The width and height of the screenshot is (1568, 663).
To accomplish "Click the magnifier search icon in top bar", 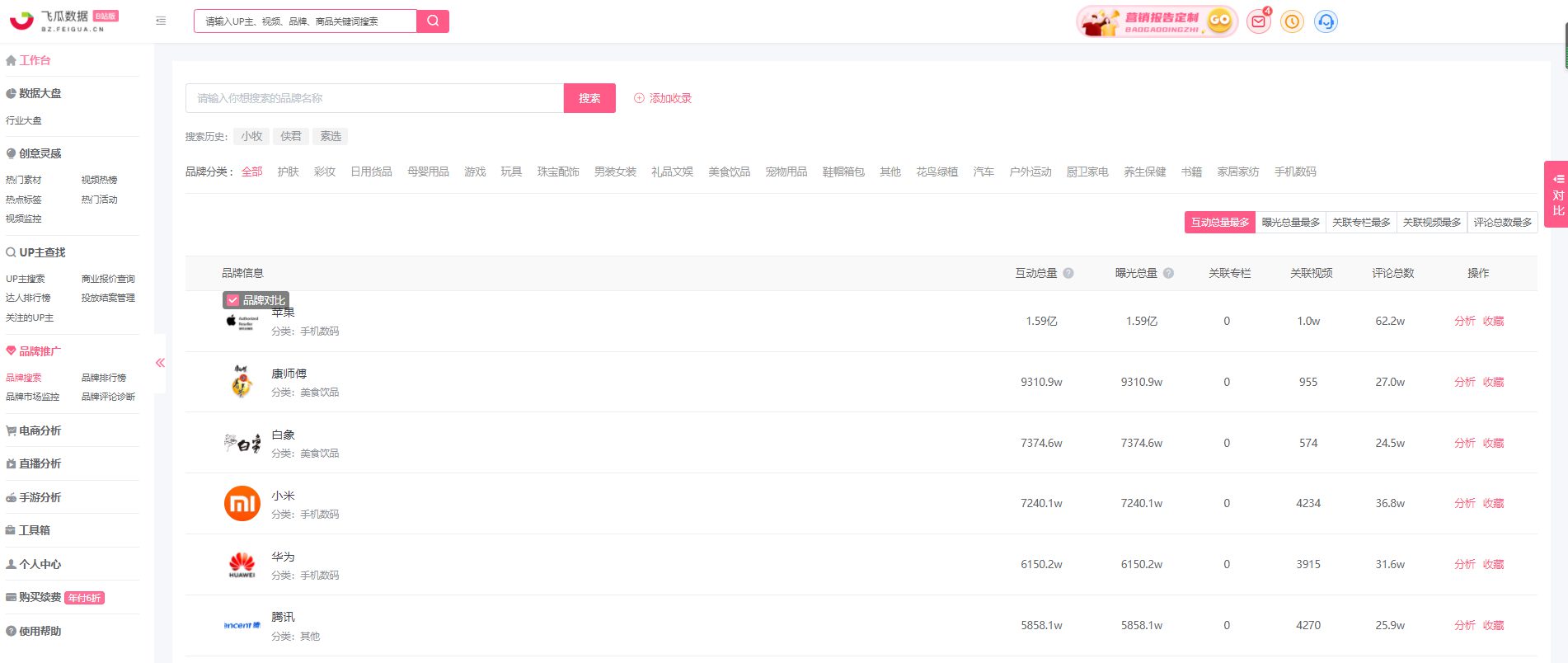I will (433, 21).
